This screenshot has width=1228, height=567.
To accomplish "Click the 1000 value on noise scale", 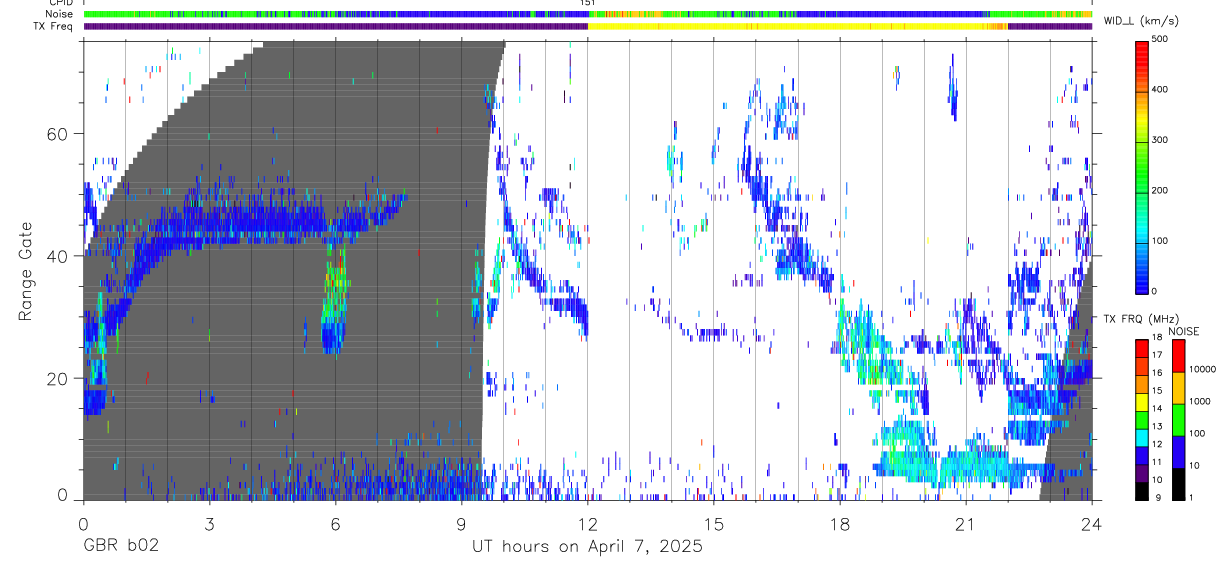I will [1201, 401].
